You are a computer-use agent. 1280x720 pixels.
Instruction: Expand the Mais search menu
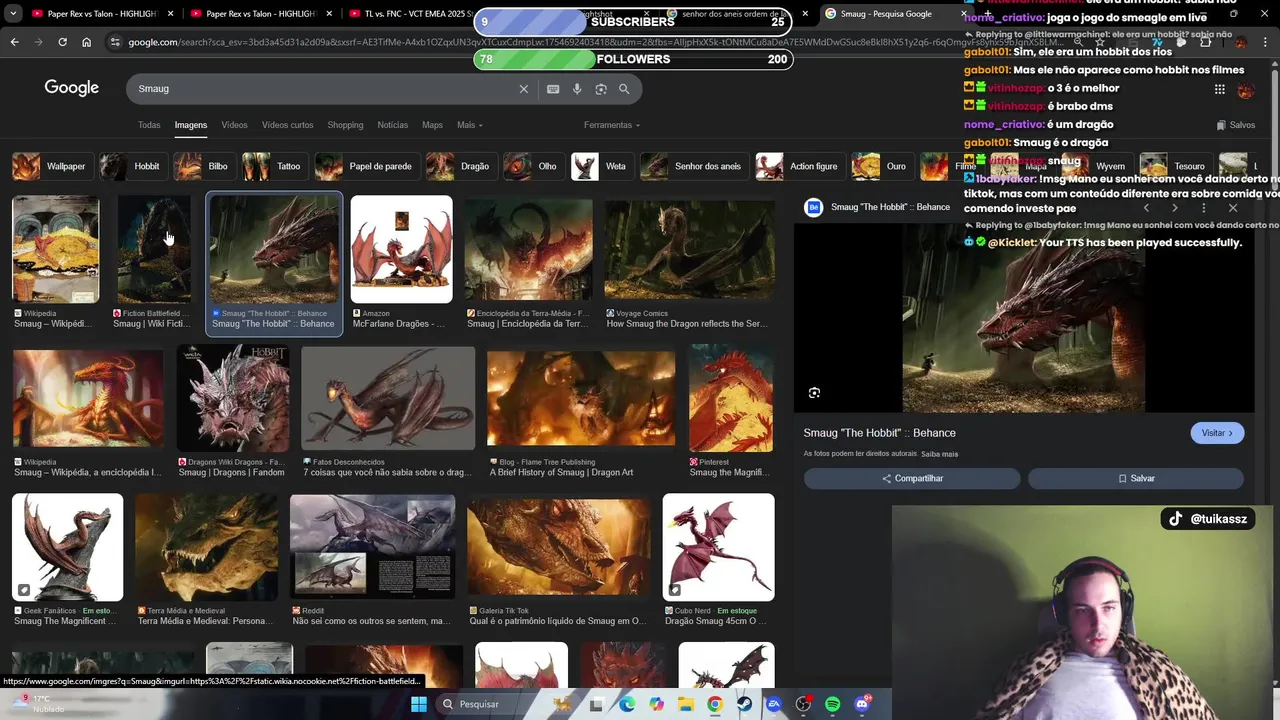470,125
